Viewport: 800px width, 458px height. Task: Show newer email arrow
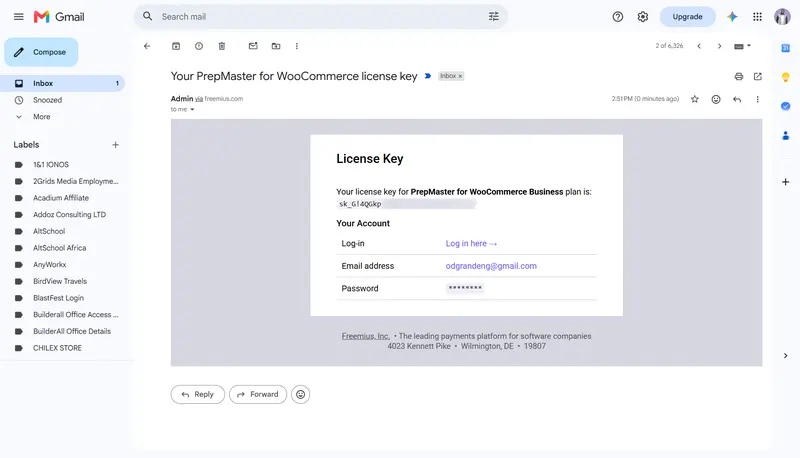pyautogui.click(x=699, y=46)
